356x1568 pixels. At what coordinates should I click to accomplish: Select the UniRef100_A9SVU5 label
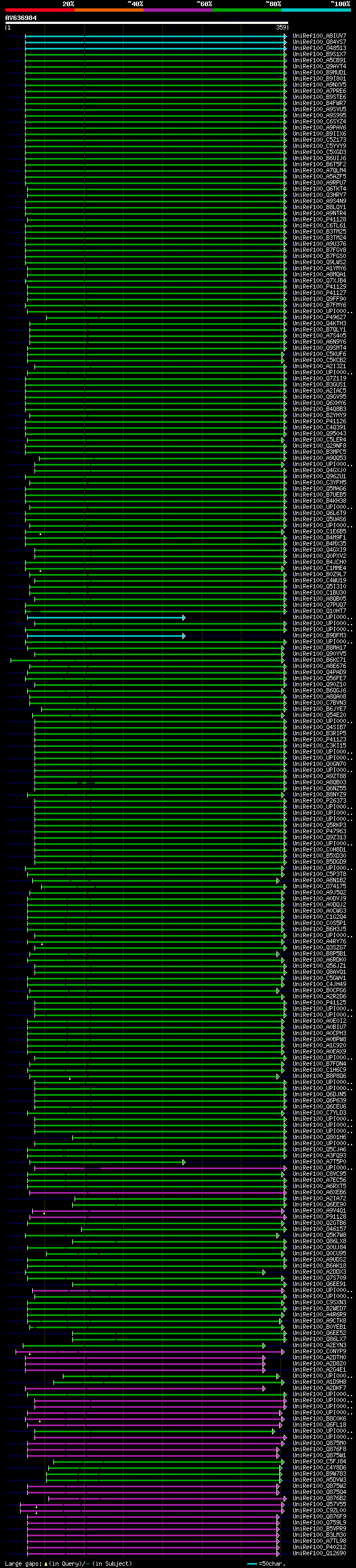pyautogui.click(x=319, y=109)
